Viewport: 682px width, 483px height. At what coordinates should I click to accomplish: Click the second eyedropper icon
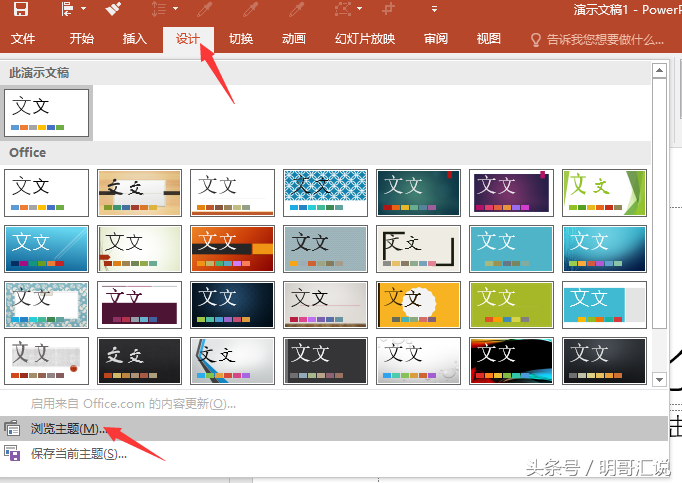point(251,9)
